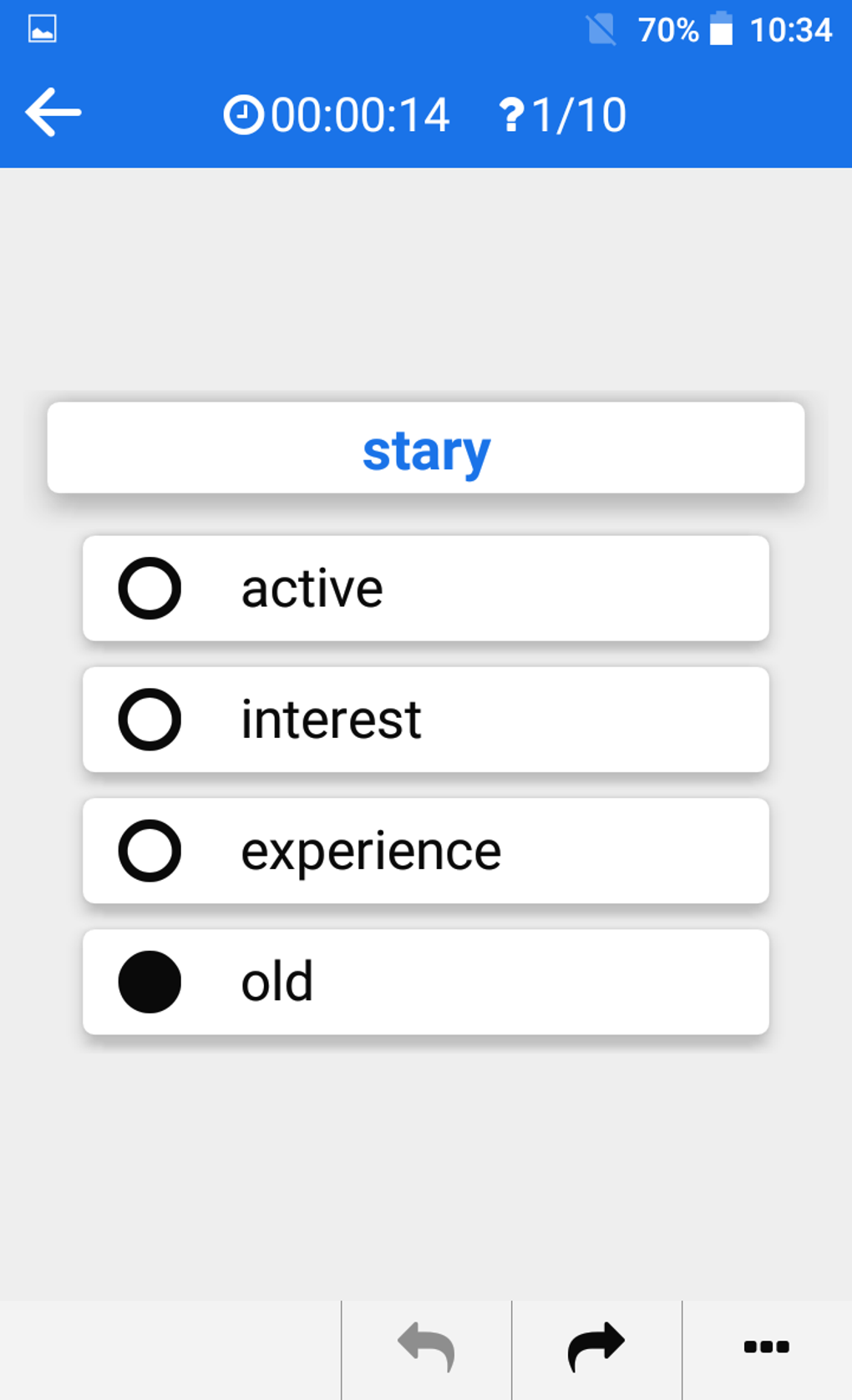Tap the question mark counter icon
Image resolution: width=852 pixels, height=1400 pixels.
click(511, 115)
